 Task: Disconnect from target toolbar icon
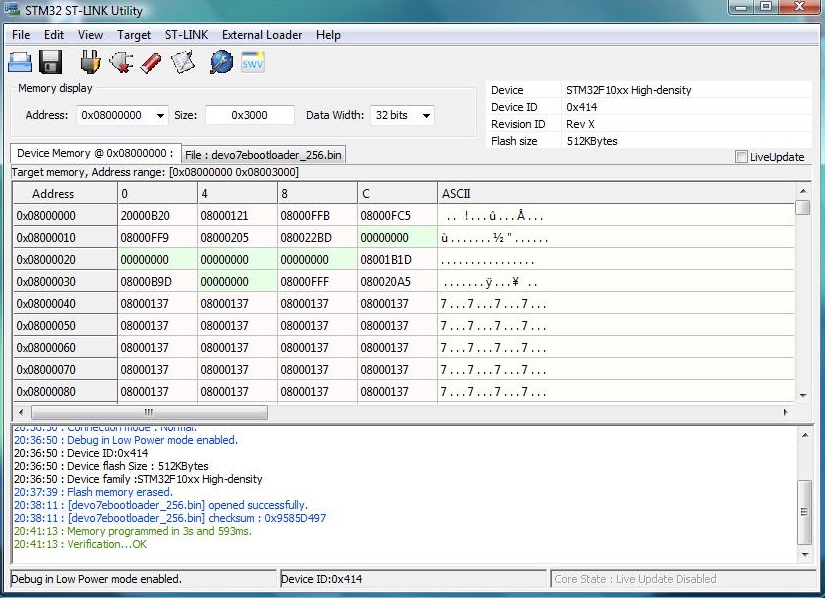[x=121, y=62]
